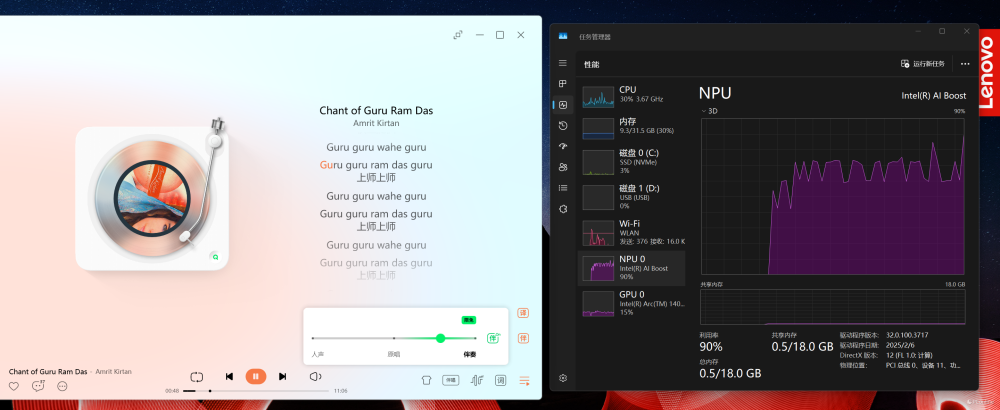
Task: Click artist Amrit Kirtan under lyrics title
Action: (x=376, y=122)
